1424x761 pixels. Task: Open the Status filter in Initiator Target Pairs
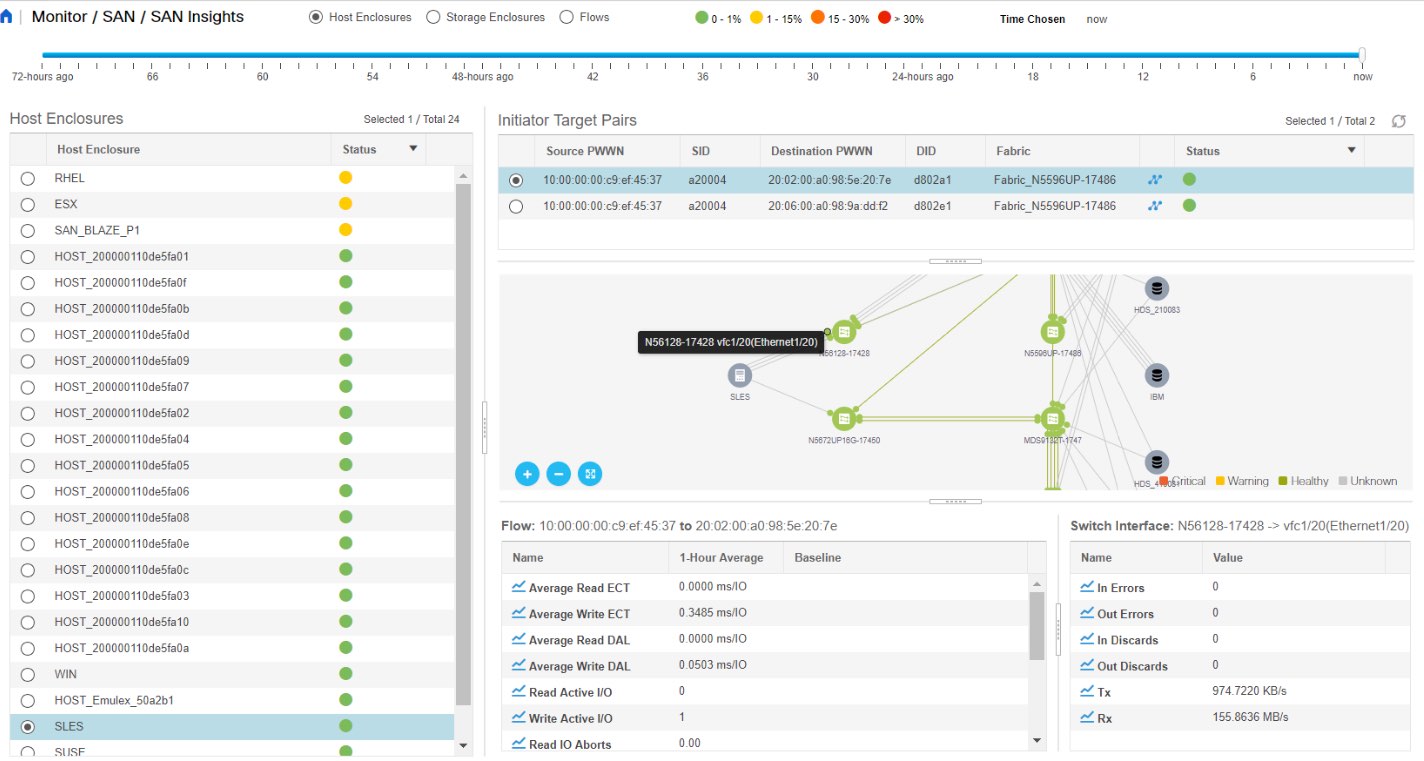(x=1352, y=151)
